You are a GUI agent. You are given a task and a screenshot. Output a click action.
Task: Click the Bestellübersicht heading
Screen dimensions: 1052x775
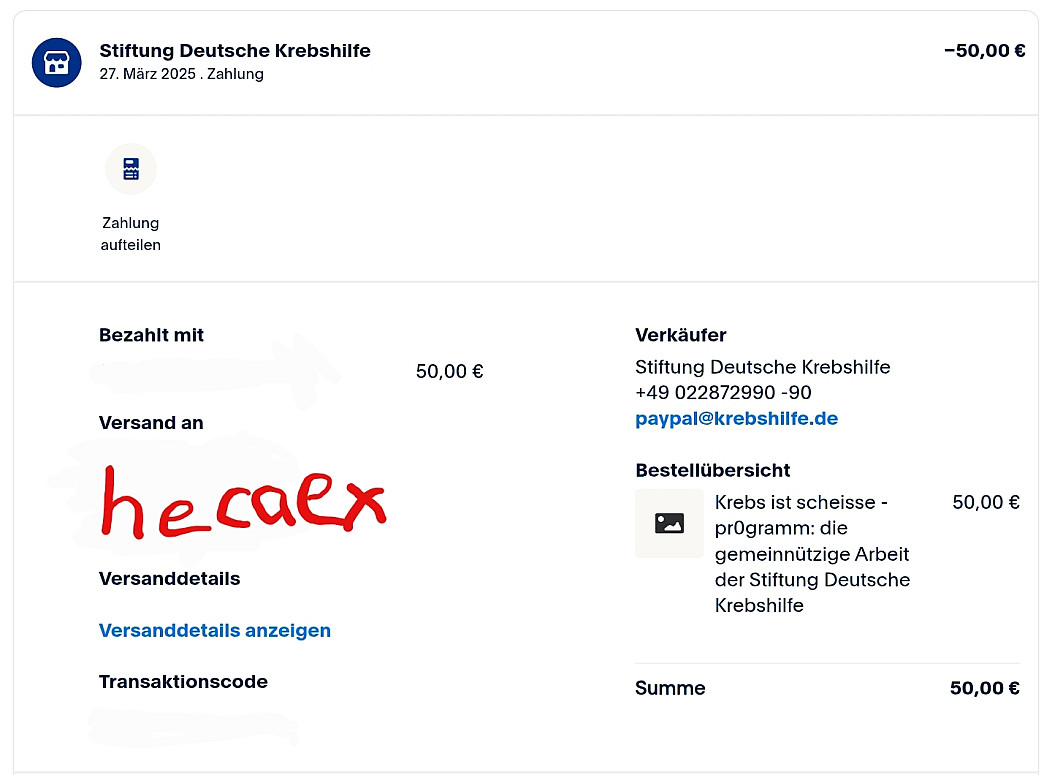712,470
